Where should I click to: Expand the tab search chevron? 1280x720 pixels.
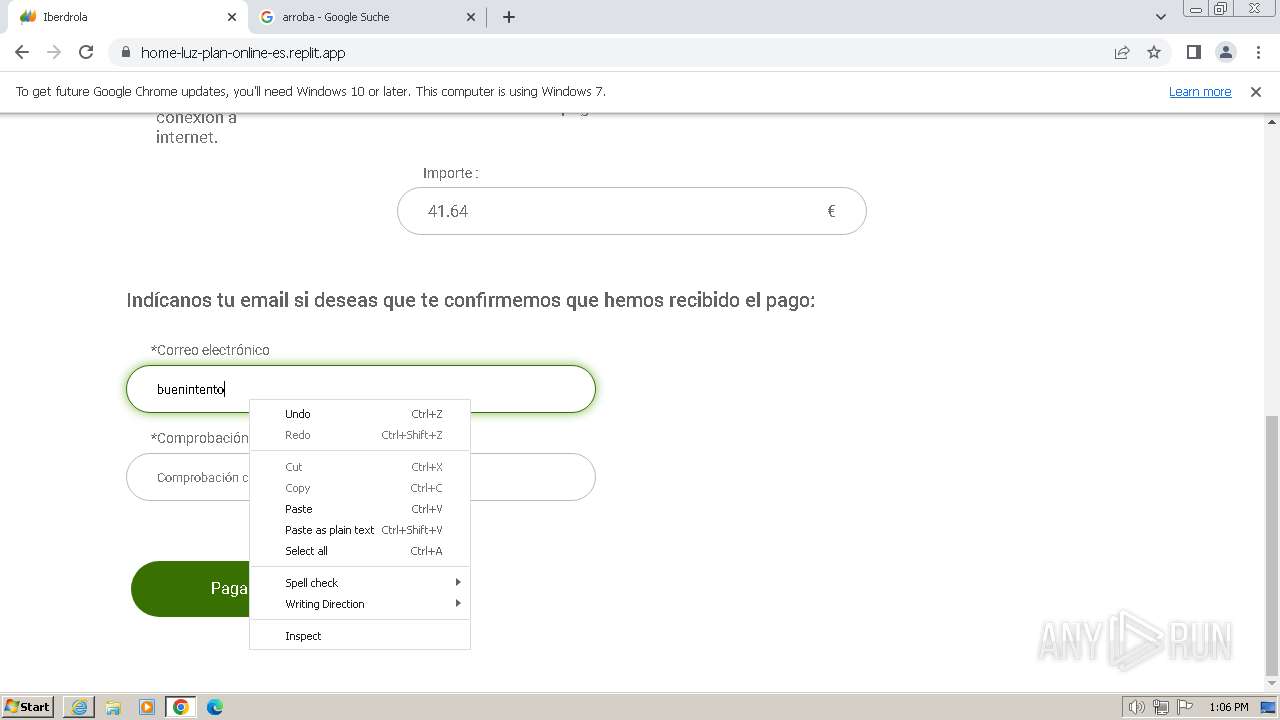(x=1161, y=17)
